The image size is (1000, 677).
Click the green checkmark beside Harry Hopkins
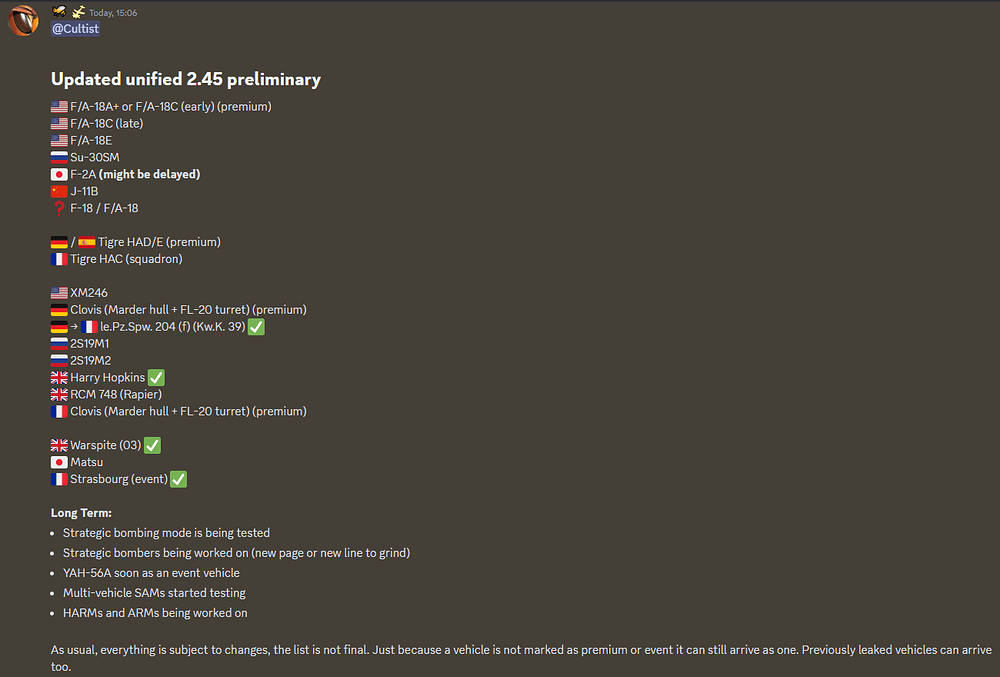pyautogui.click(x=156, y=378)
